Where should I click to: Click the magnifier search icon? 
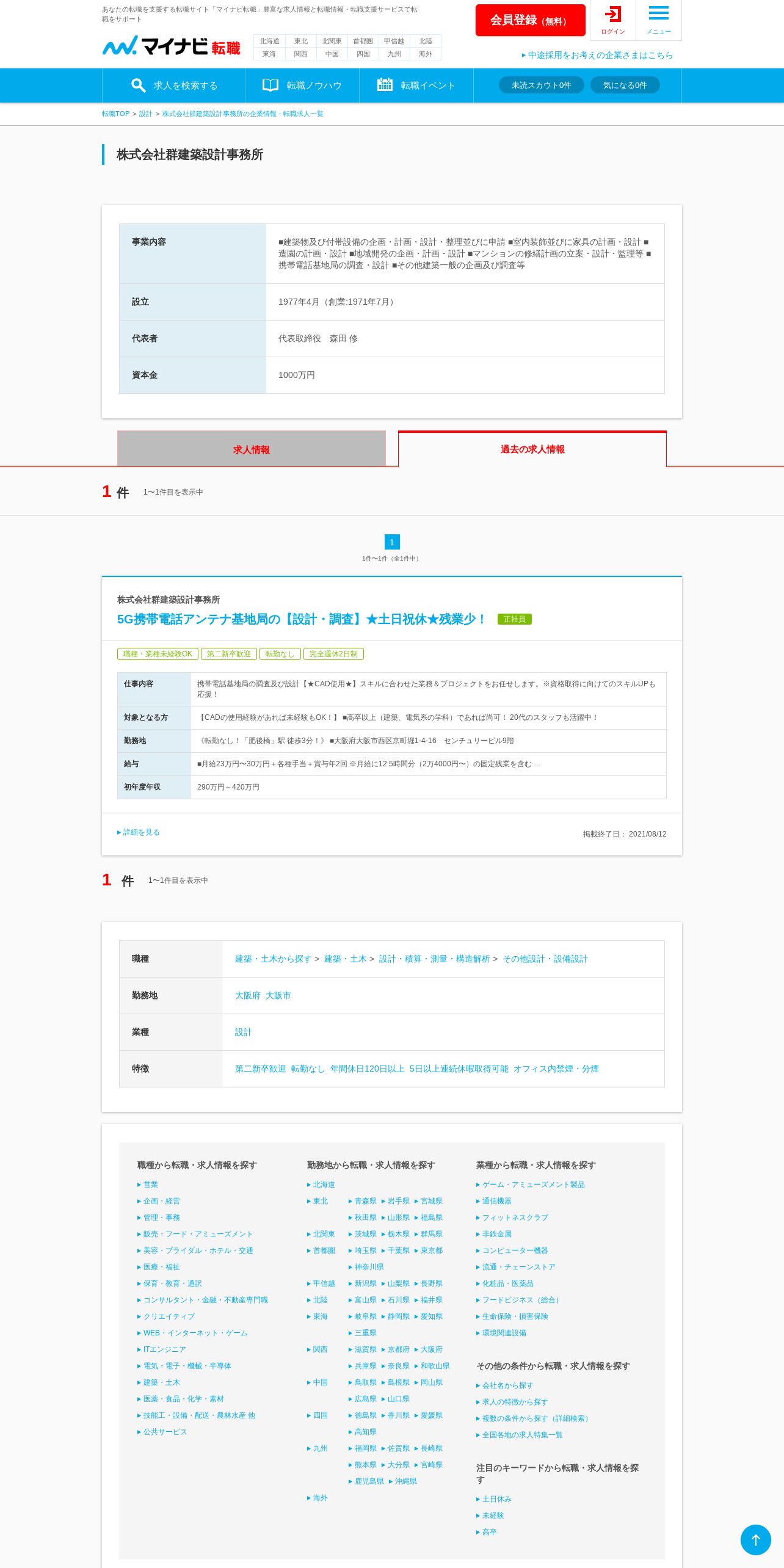[x=138, y=85]
